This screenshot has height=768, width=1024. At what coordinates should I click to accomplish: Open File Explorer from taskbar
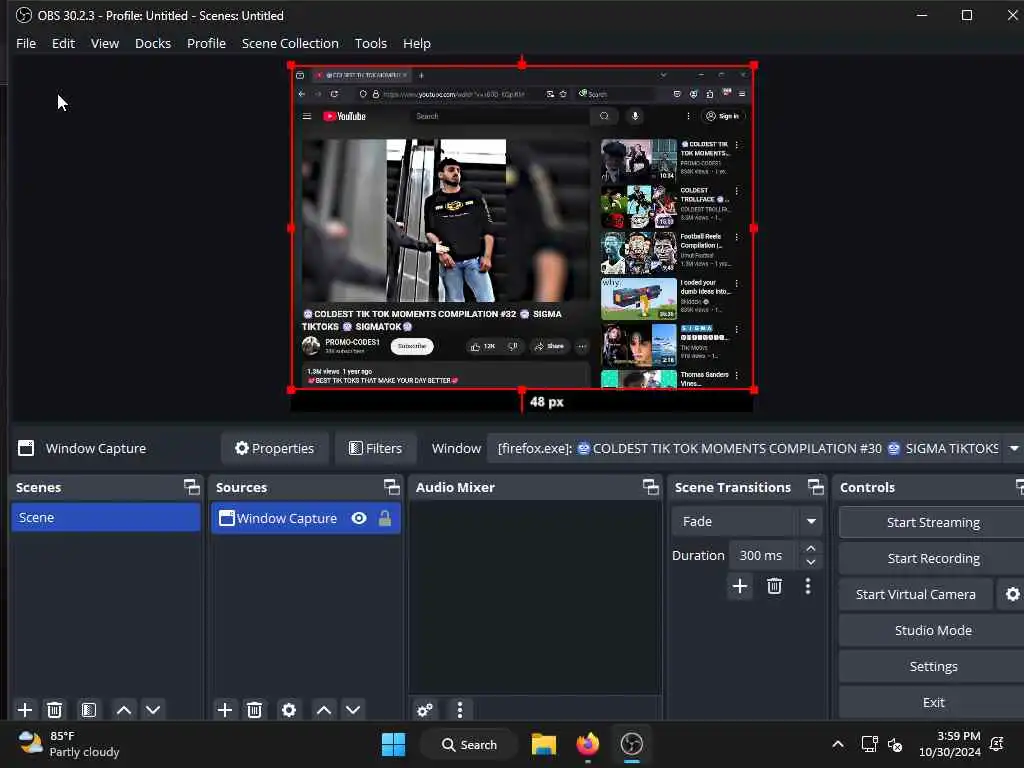(543, 744)
